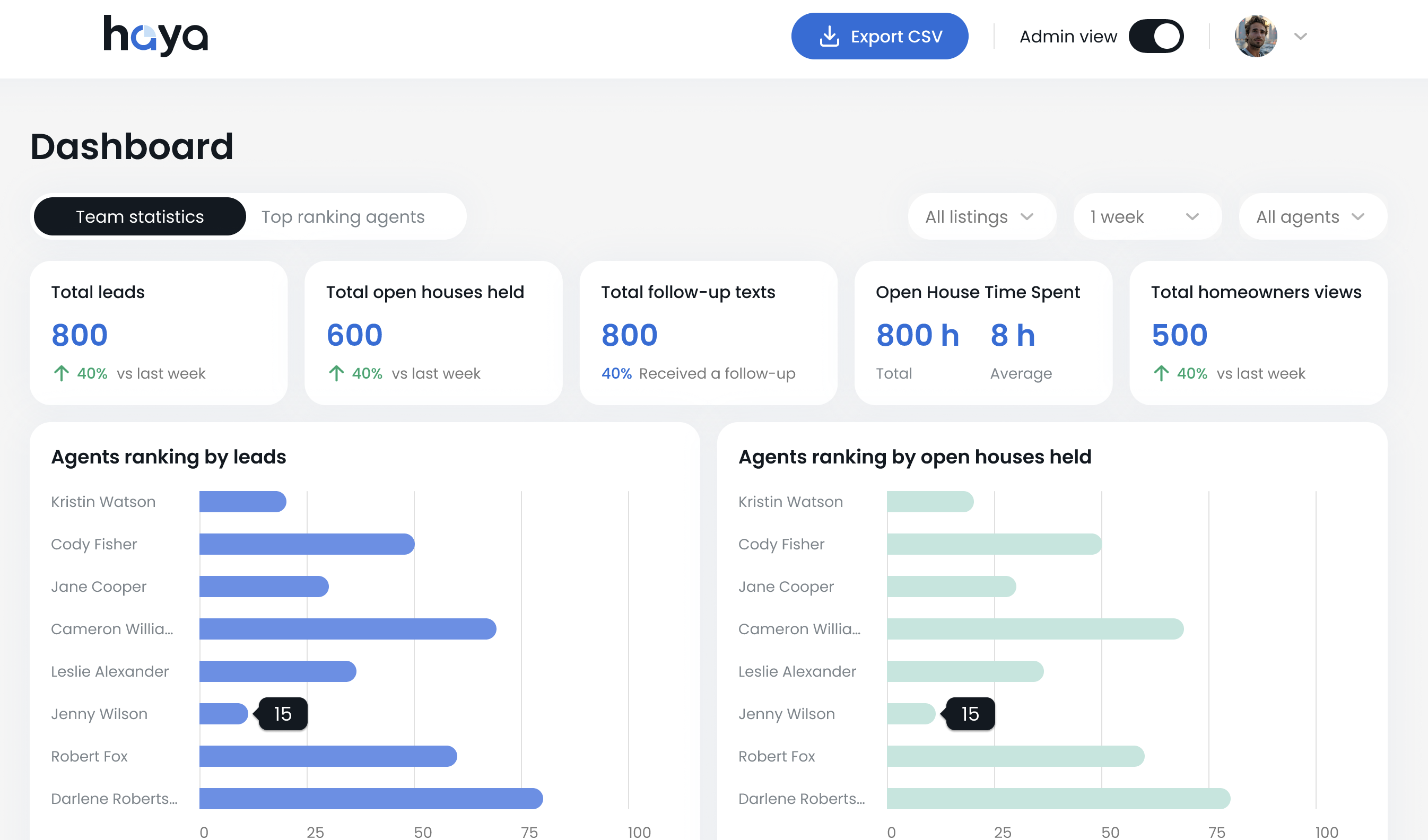Click the Total follow-up texts card
This screenshot has width=1428, height=840.
tap(708, 333)
